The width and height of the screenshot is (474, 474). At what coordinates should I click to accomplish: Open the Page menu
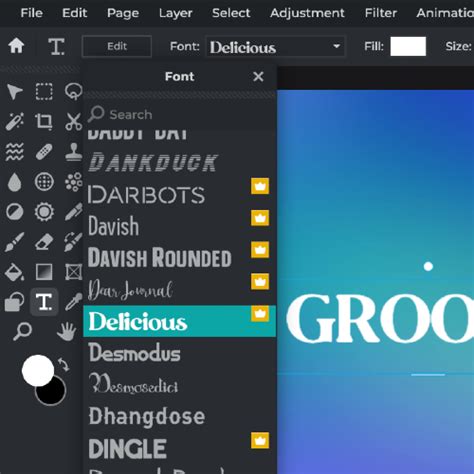(x=123, y=13)
